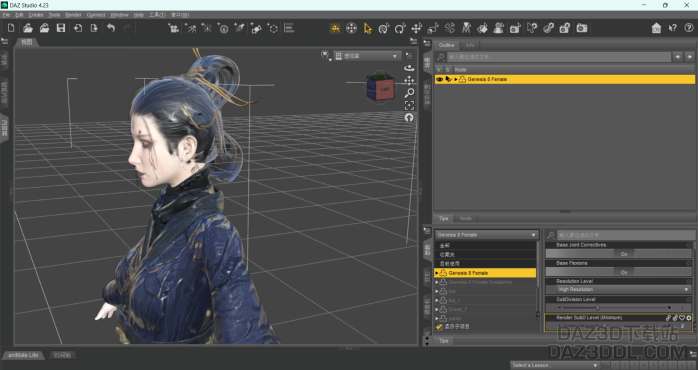Open gear settings icon on Render SubD Level
Screen dimensions: 698x370
tap(689, 318)
